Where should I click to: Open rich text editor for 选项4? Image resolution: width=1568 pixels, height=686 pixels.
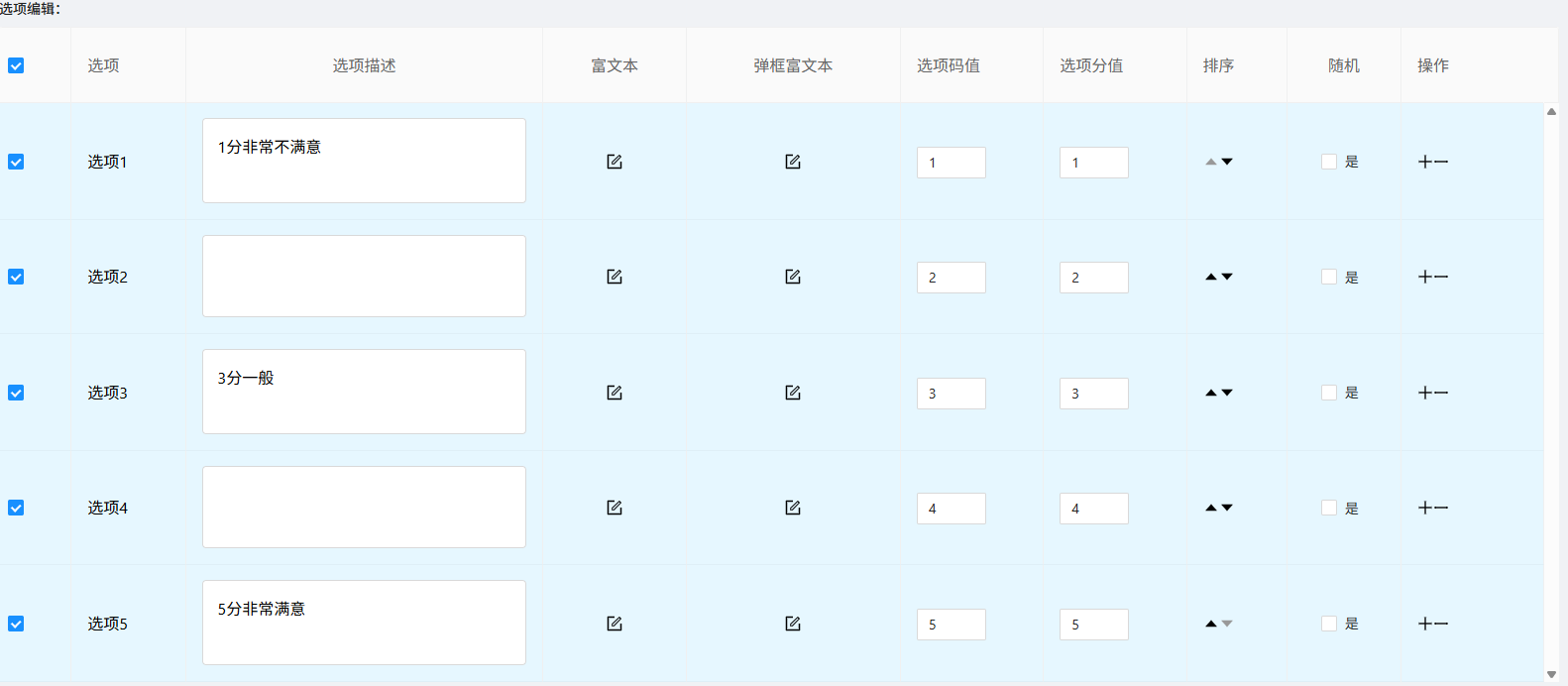point(615,508)
